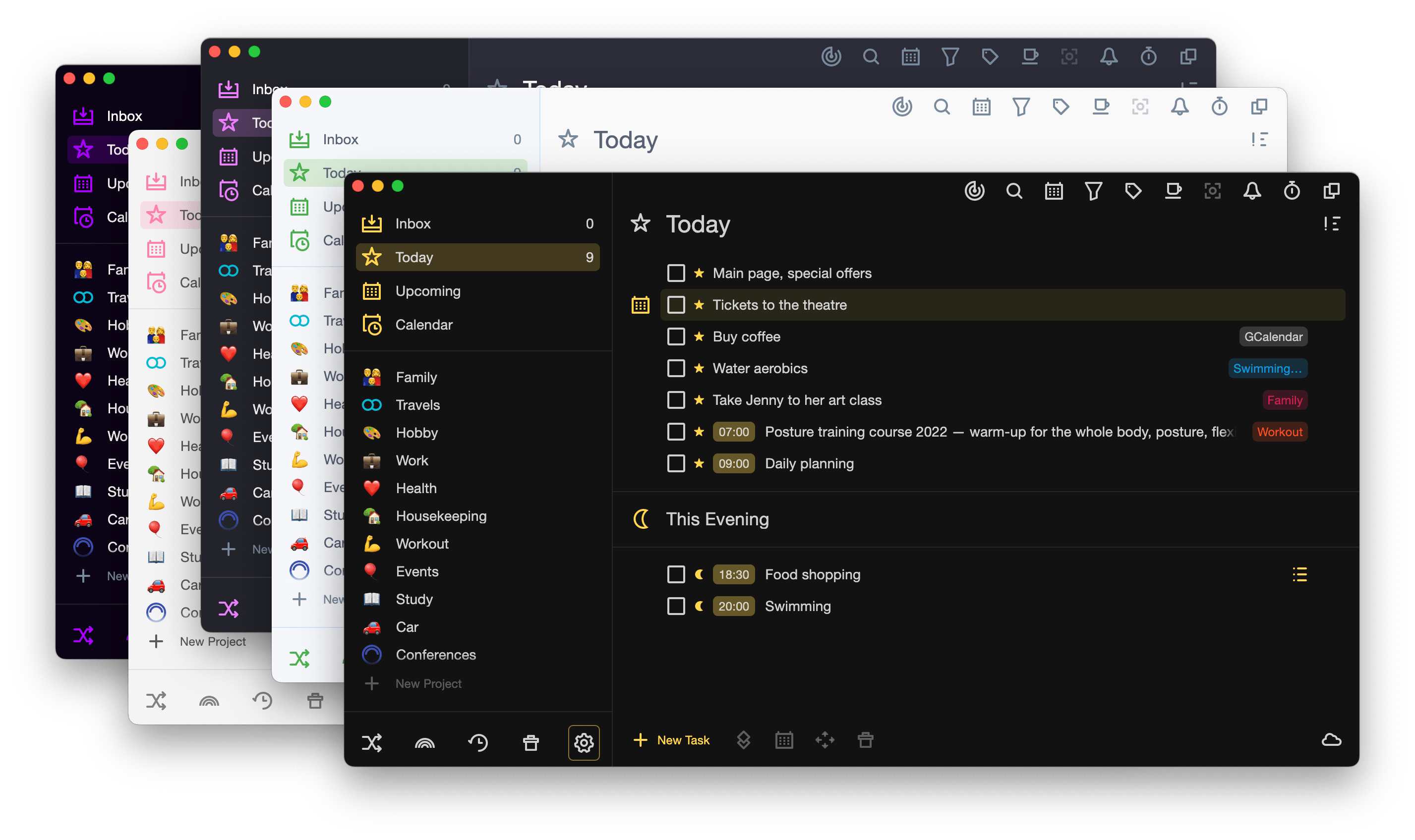Open the focus radar icon in front window toolbar
This screenshot has height=840, width=1415.
(974, 191)
